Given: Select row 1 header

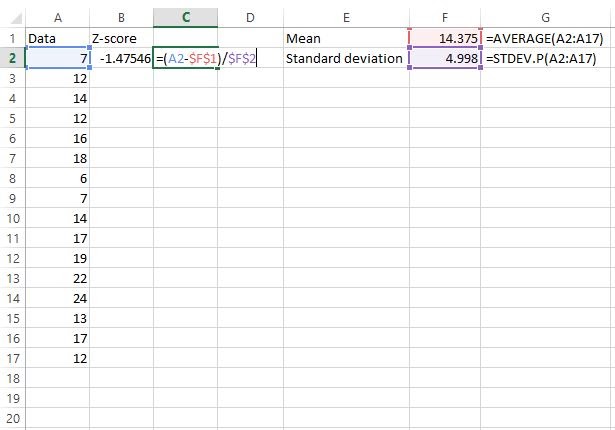Looking at the screenshot, I should coord(13,38).
